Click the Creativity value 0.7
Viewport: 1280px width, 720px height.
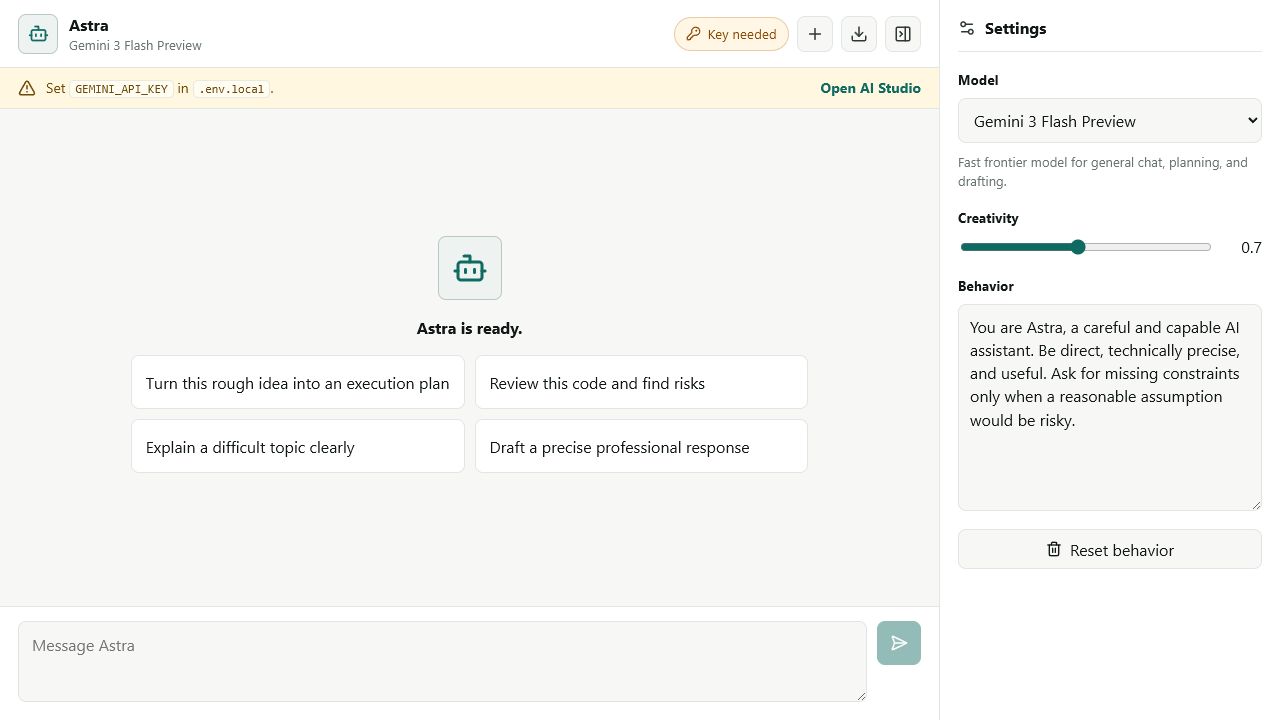click(1251, 247)
